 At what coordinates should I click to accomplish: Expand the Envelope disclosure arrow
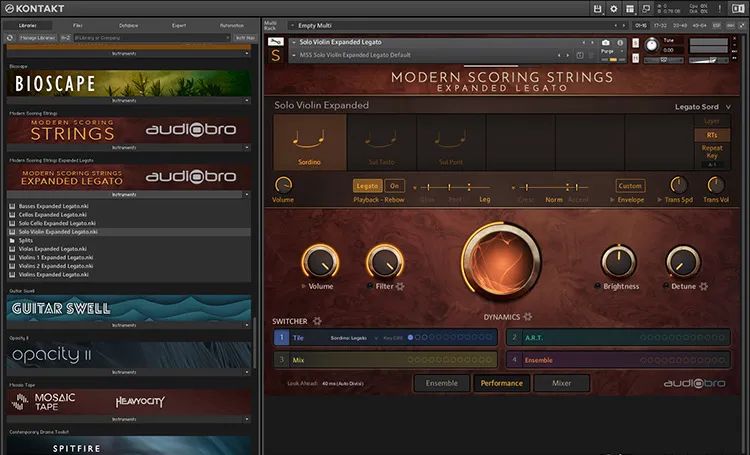tap(612, 200)
